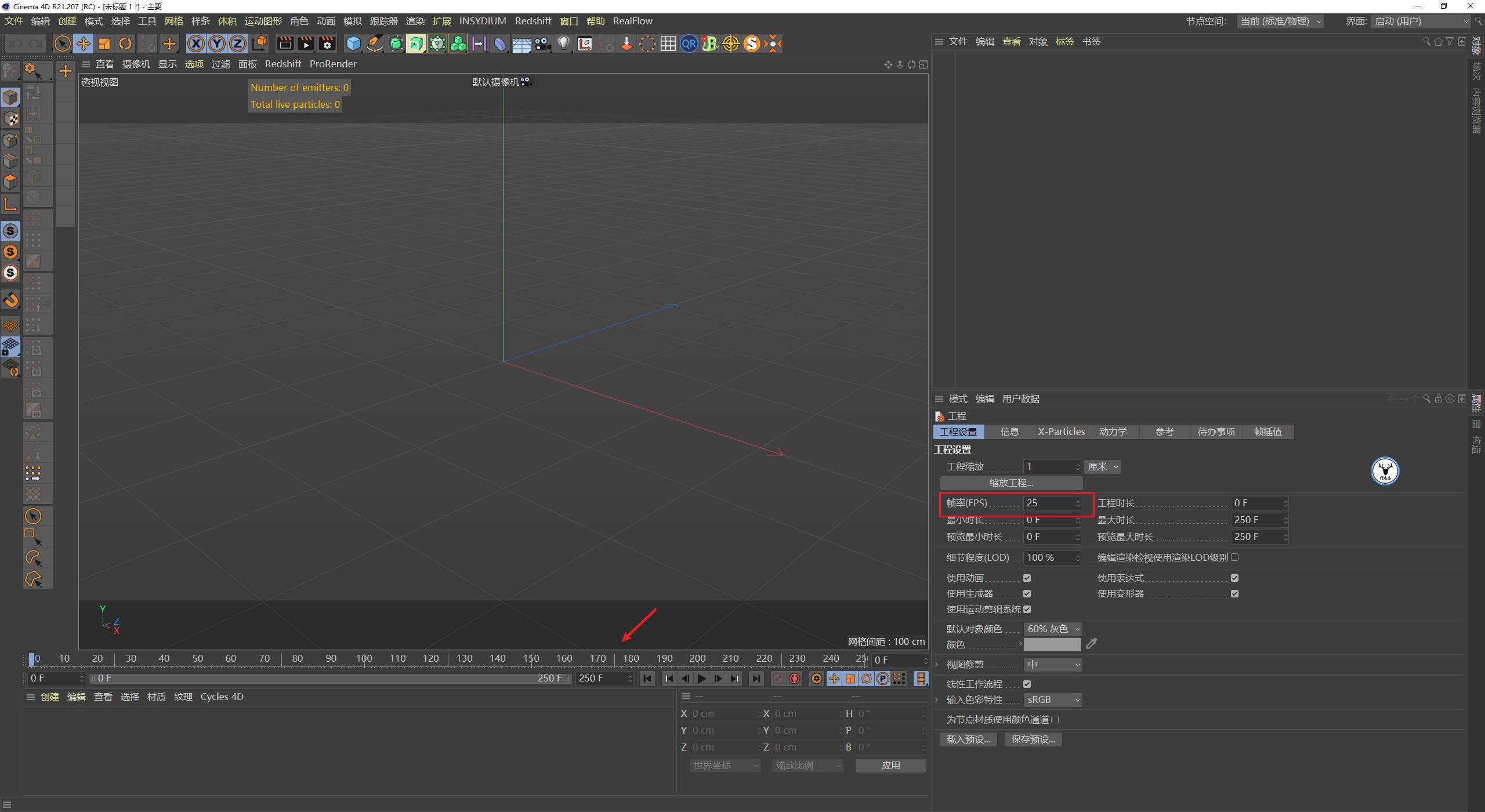The height and width of the screenshot is (812, 1485).
Task: Click the Undo icon
Action: tap(15, 43)
